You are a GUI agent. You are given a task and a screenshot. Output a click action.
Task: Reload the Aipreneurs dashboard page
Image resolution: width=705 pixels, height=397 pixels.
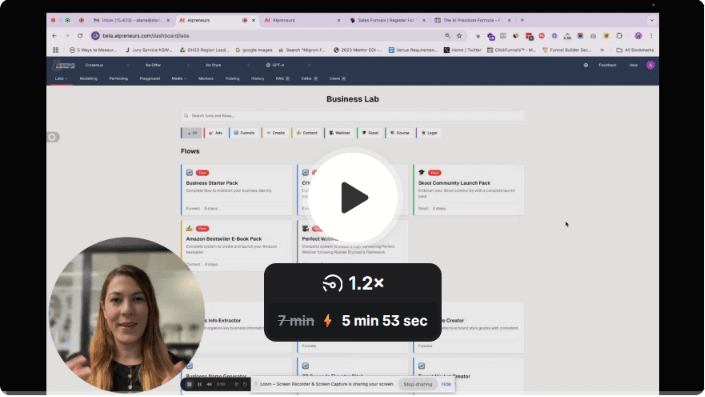tap(80, 36)
